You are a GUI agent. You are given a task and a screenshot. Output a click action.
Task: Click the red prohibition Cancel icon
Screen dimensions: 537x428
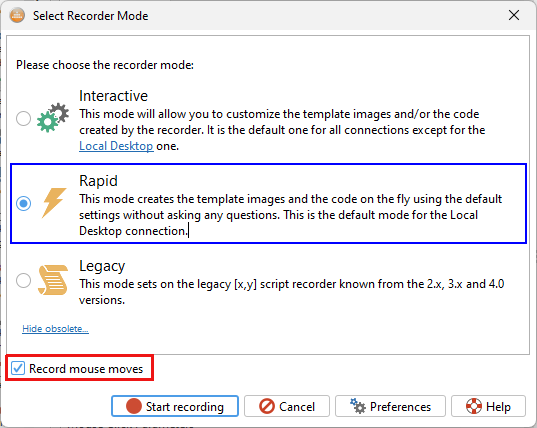267,406
